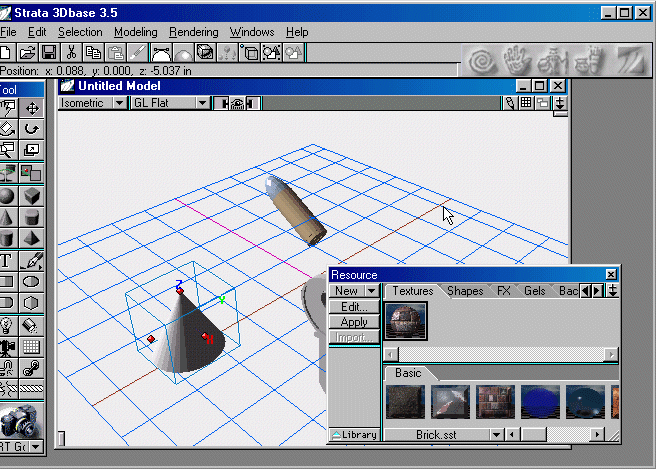Open the Modeling menu

point(136,32)
